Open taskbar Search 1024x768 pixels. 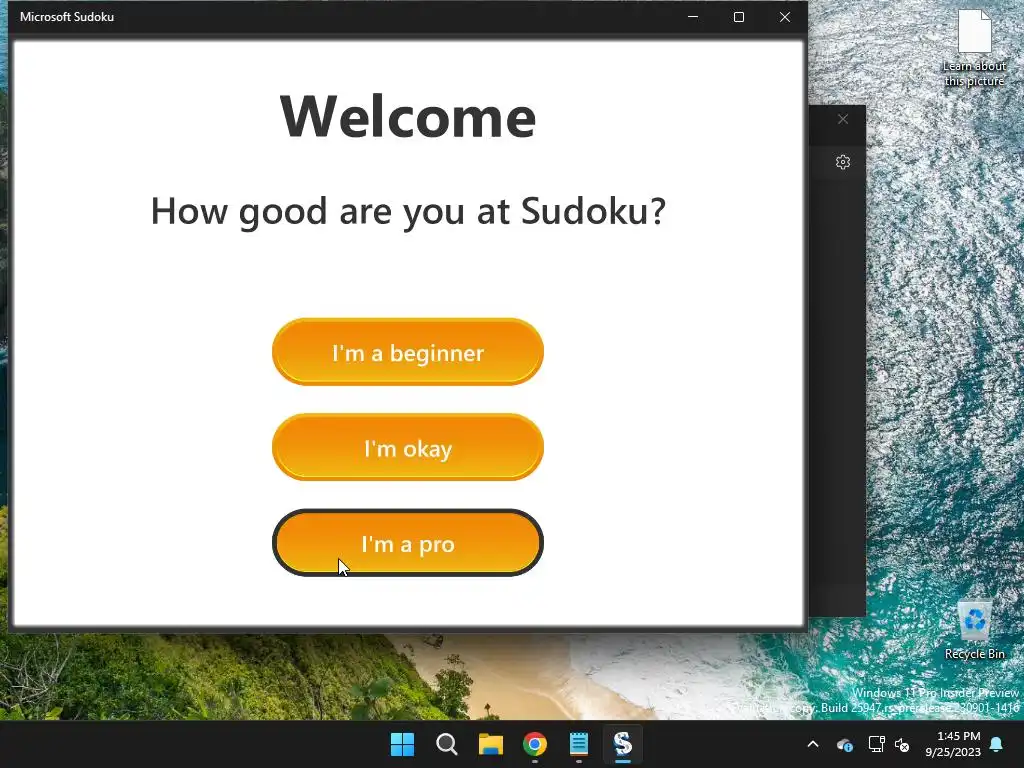pos(447,744)
